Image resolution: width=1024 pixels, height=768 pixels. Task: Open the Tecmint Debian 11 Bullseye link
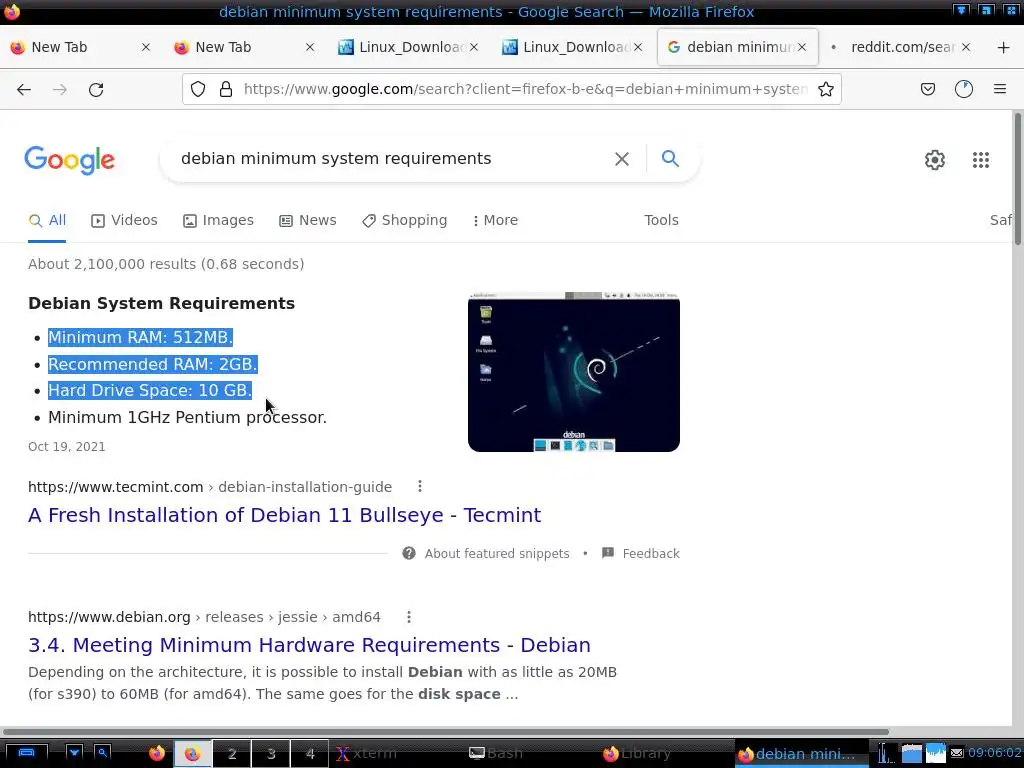(284, 515)
